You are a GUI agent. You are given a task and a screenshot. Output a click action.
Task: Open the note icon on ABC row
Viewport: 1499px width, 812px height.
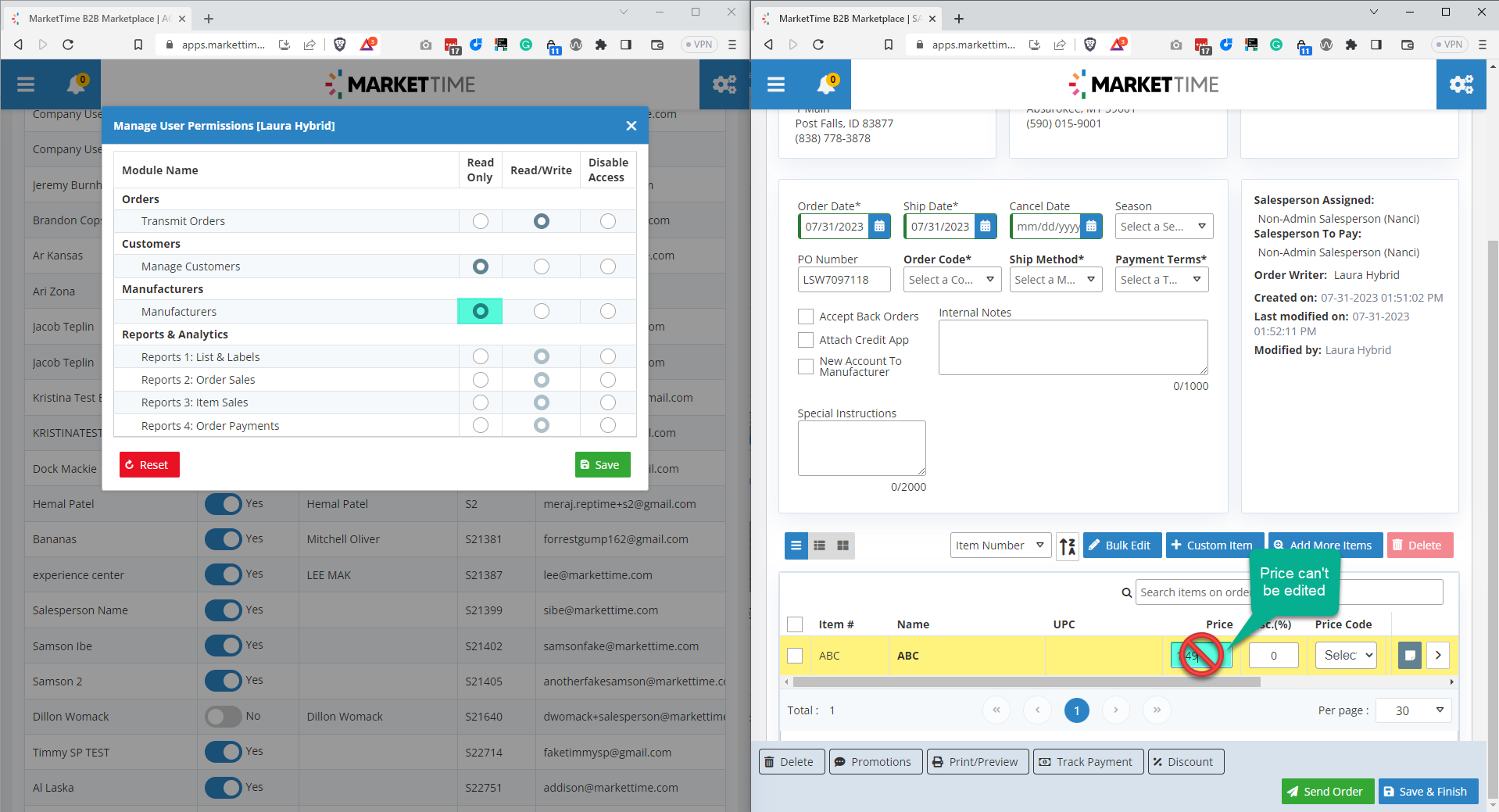pos(1409,656)
